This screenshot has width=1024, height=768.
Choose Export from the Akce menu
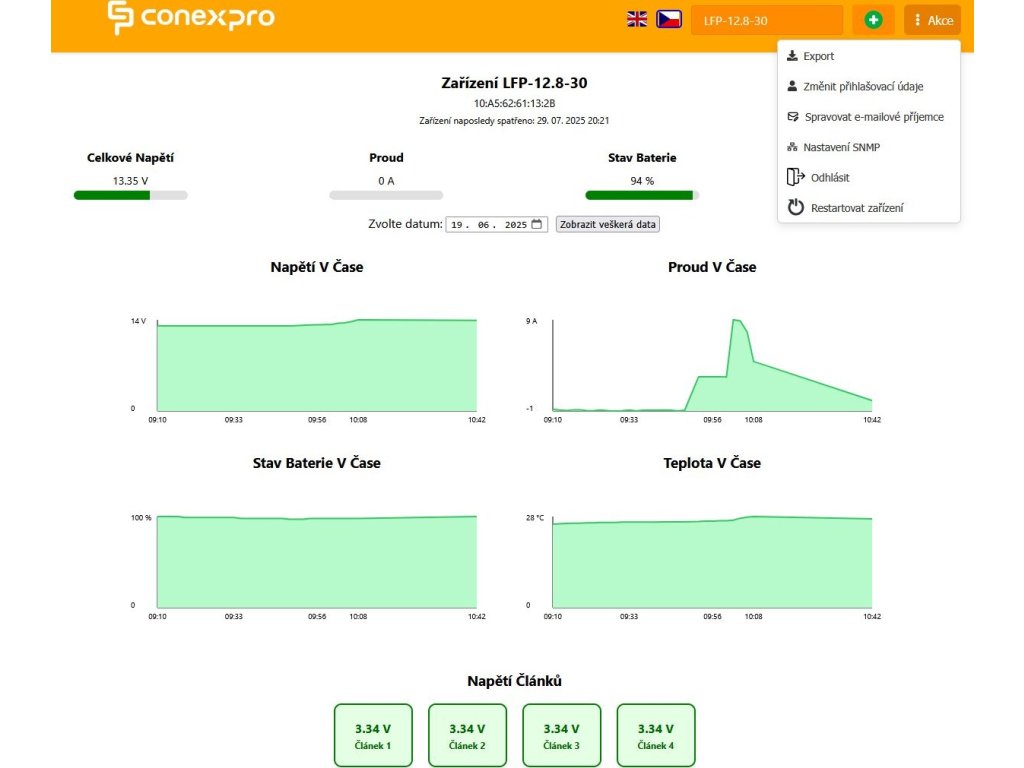[869, 56]
